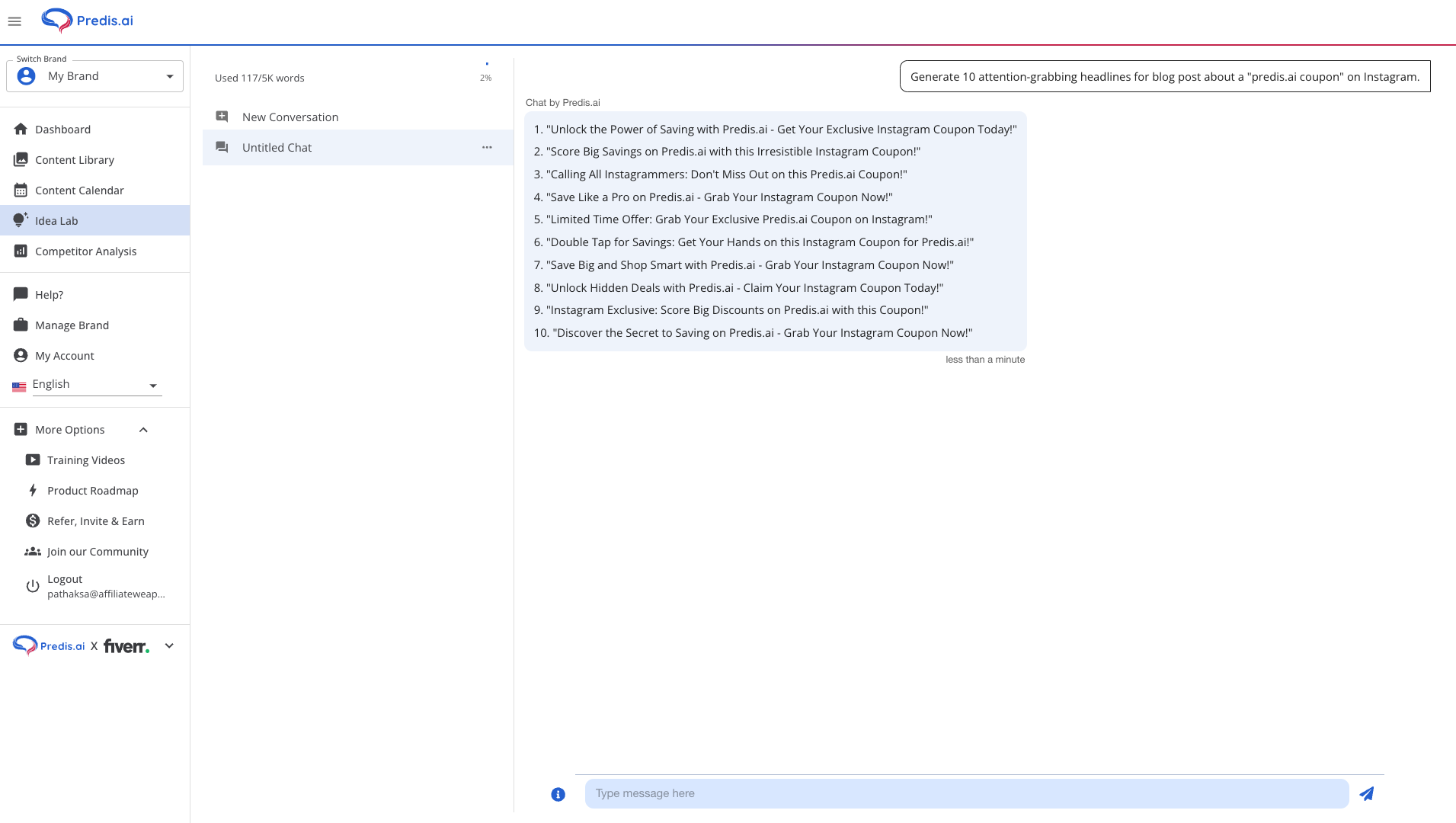Image resolution: width=1456 pixels, height=823 pixels.
Task: Go to Dashboard in sidebar
Action: tap(62, 130)
